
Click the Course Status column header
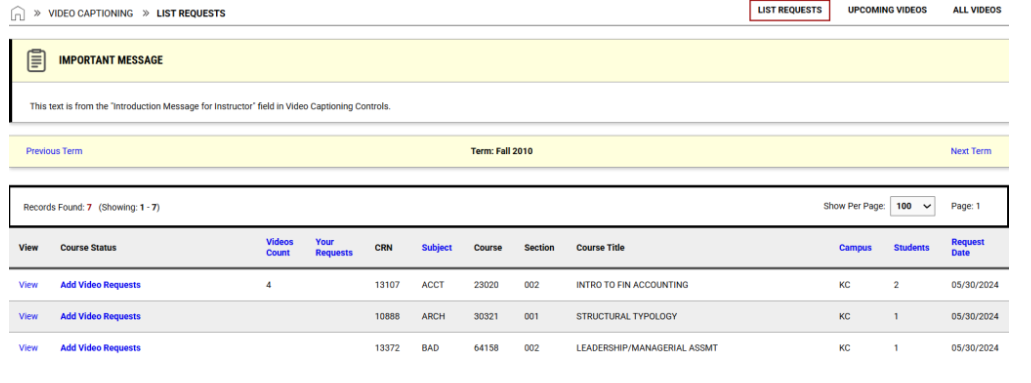pos(88,248)
